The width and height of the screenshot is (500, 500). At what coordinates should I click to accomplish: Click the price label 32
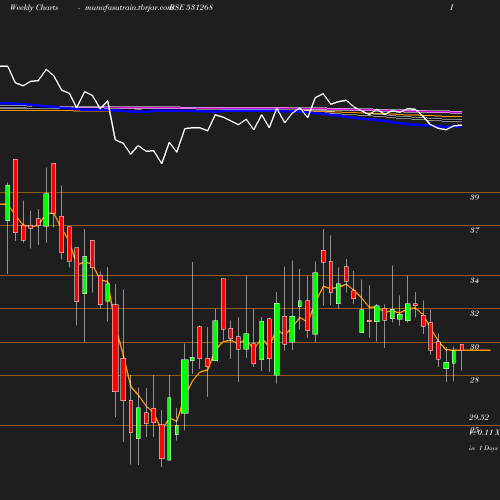(x=475, y=313)
